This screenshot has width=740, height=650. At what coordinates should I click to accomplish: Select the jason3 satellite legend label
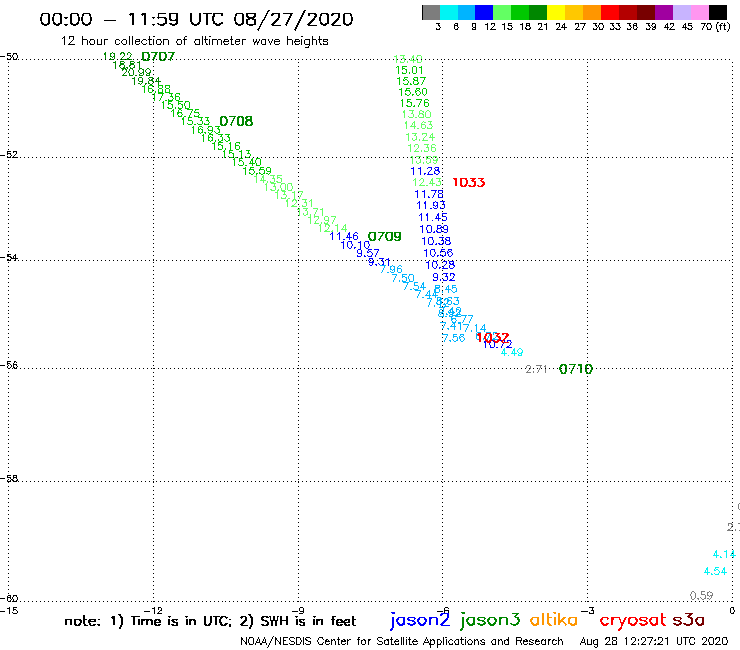(x=490, y=620)
